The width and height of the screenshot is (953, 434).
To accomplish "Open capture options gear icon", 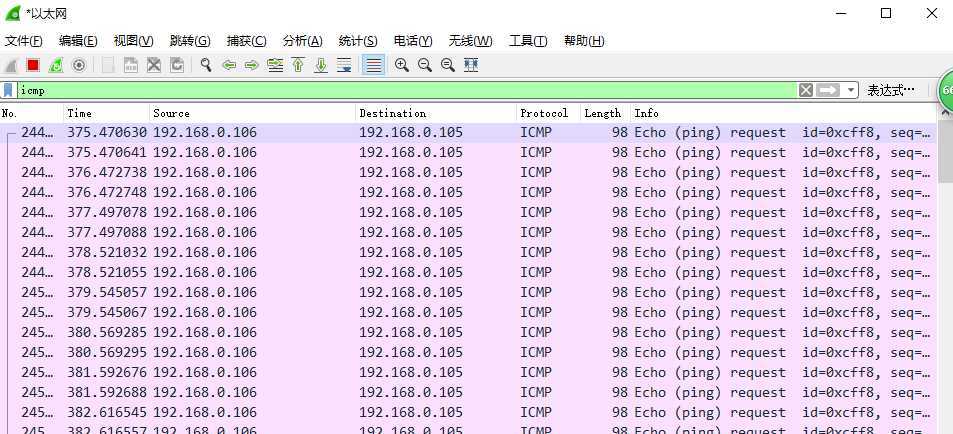I will pos(79,65).
